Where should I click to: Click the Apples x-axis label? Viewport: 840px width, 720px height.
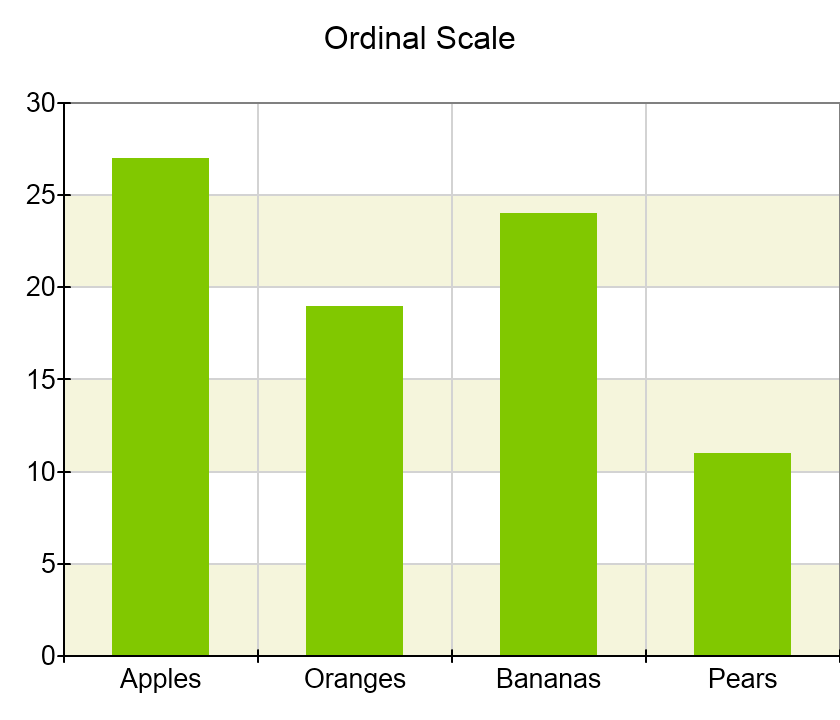(160, 679)
